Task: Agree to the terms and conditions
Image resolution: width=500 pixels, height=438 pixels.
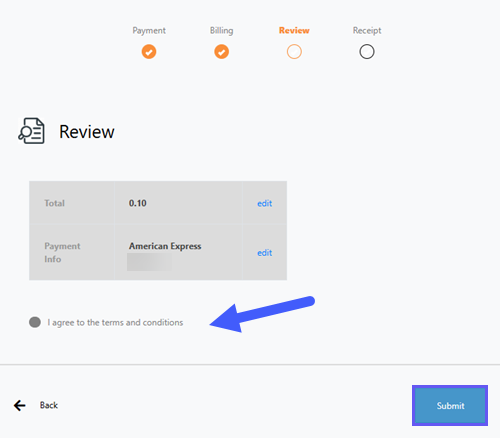Action: pos(35,322)
